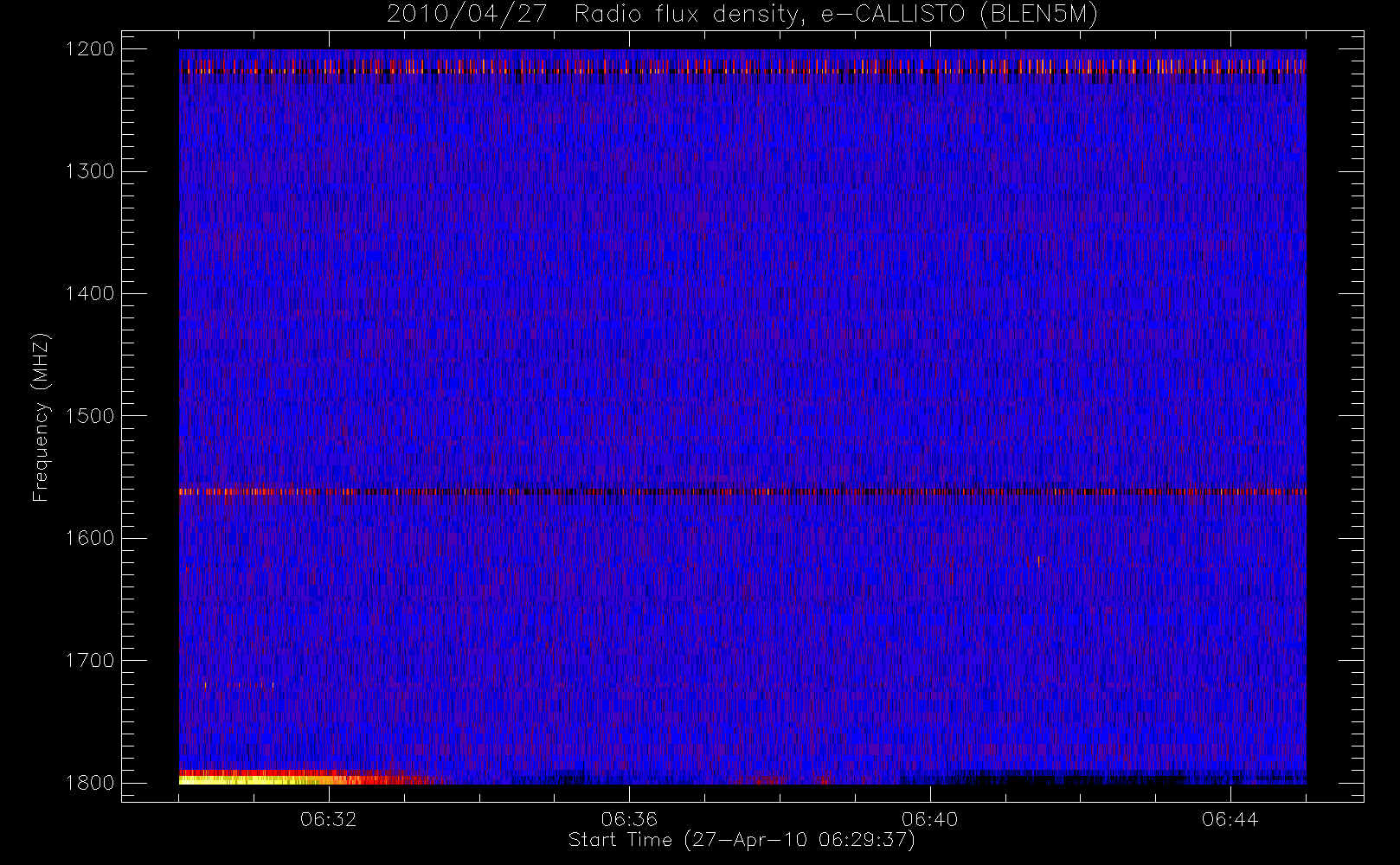Select the 1500 frequency axis label

(90, 415)
